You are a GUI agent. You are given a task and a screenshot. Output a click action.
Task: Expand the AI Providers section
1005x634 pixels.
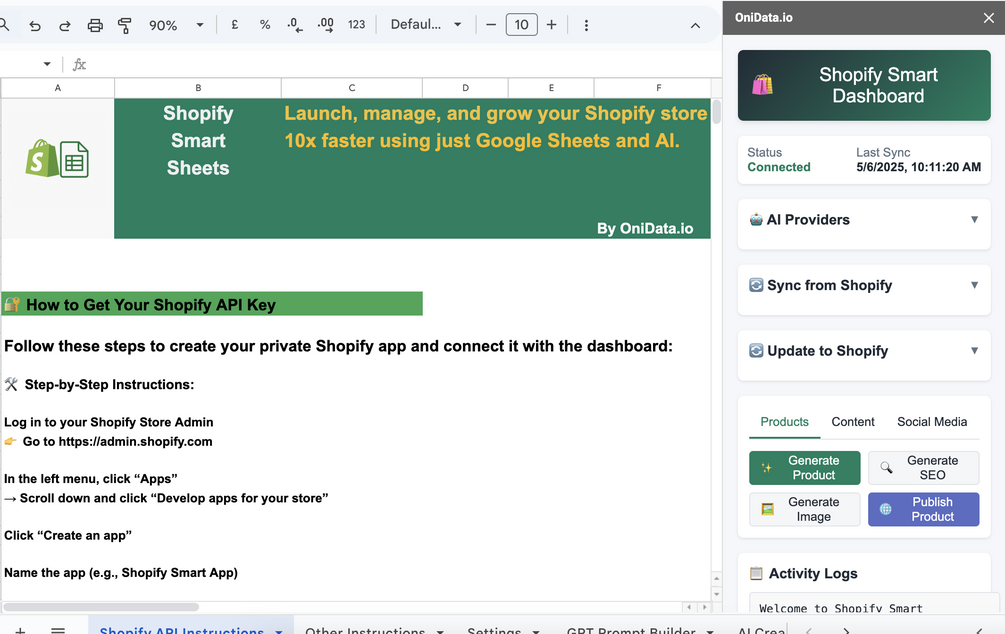tap(864, 220)
